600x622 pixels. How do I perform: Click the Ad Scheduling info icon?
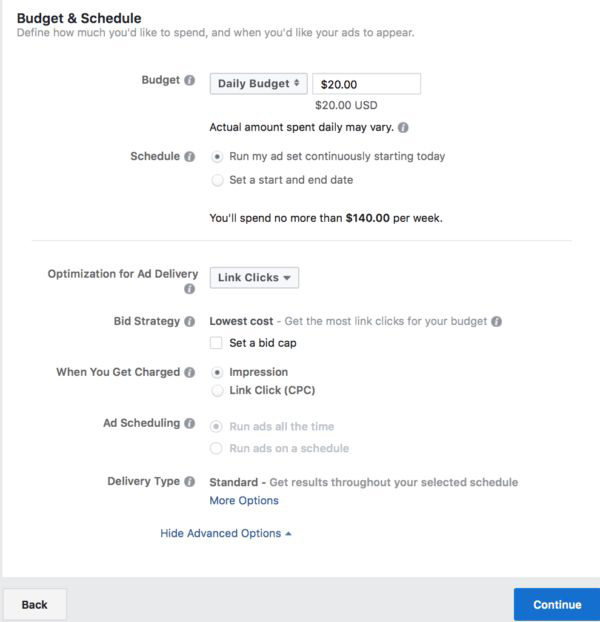(190, 424)
